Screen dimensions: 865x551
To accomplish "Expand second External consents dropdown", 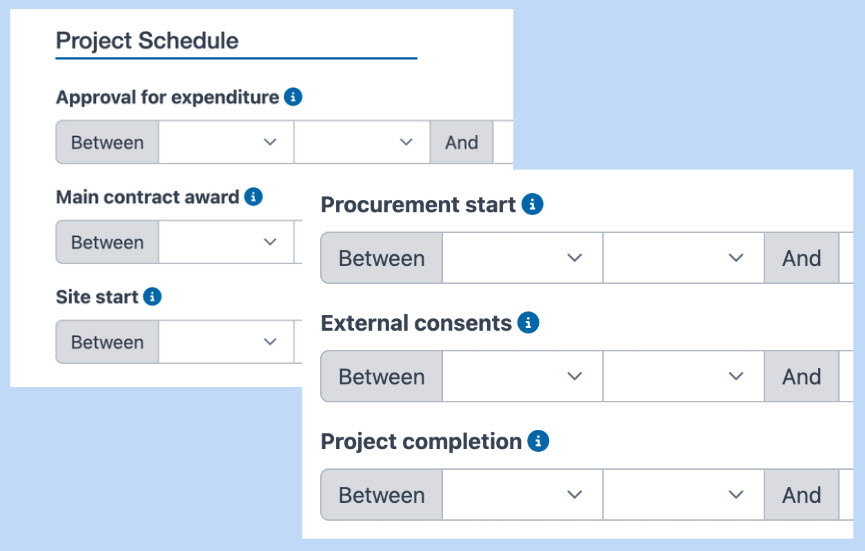I will [x=684, y=377].
